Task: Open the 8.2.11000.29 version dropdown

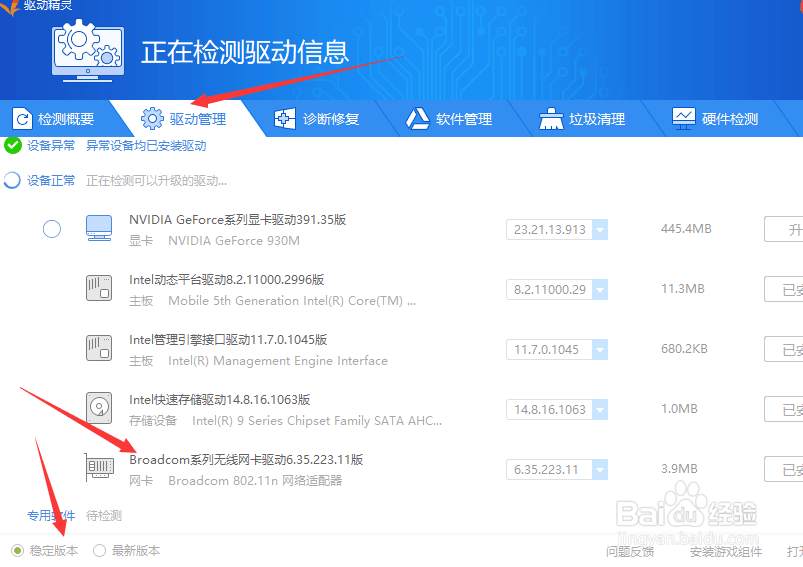Action: (600, 289)
